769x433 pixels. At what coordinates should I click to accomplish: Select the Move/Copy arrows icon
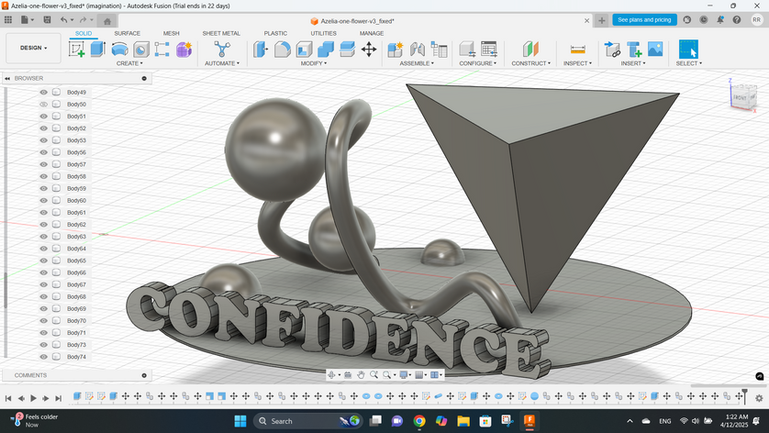tap(369, 49)
